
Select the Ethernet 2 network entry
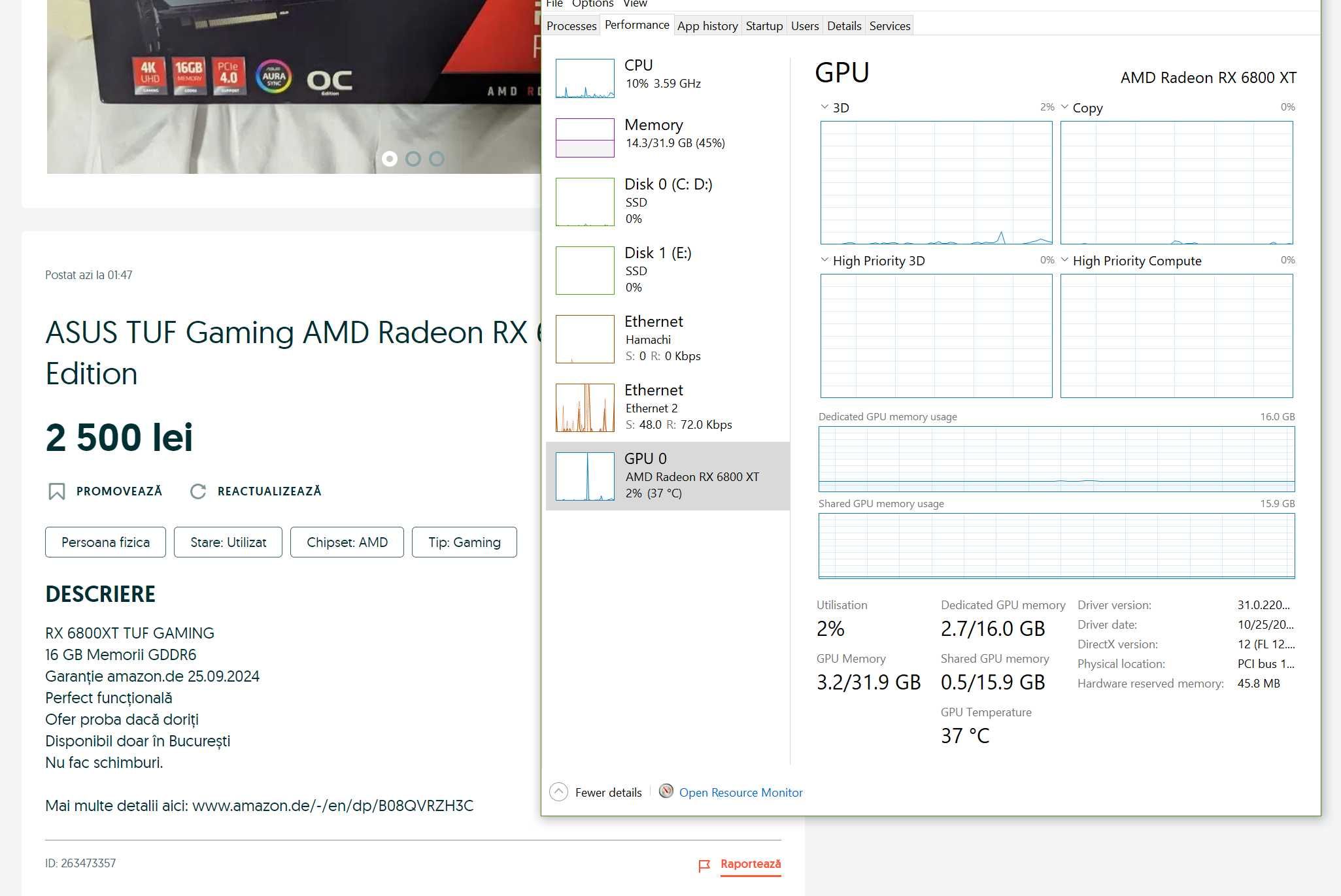(x=668, y=407)
